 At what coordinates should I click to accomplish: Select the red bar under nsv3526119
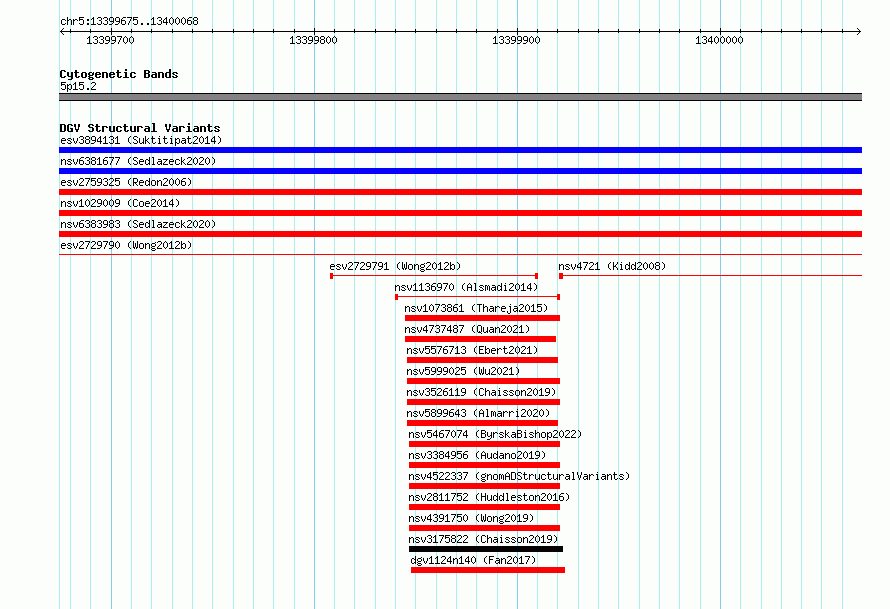tap(484, 402)
